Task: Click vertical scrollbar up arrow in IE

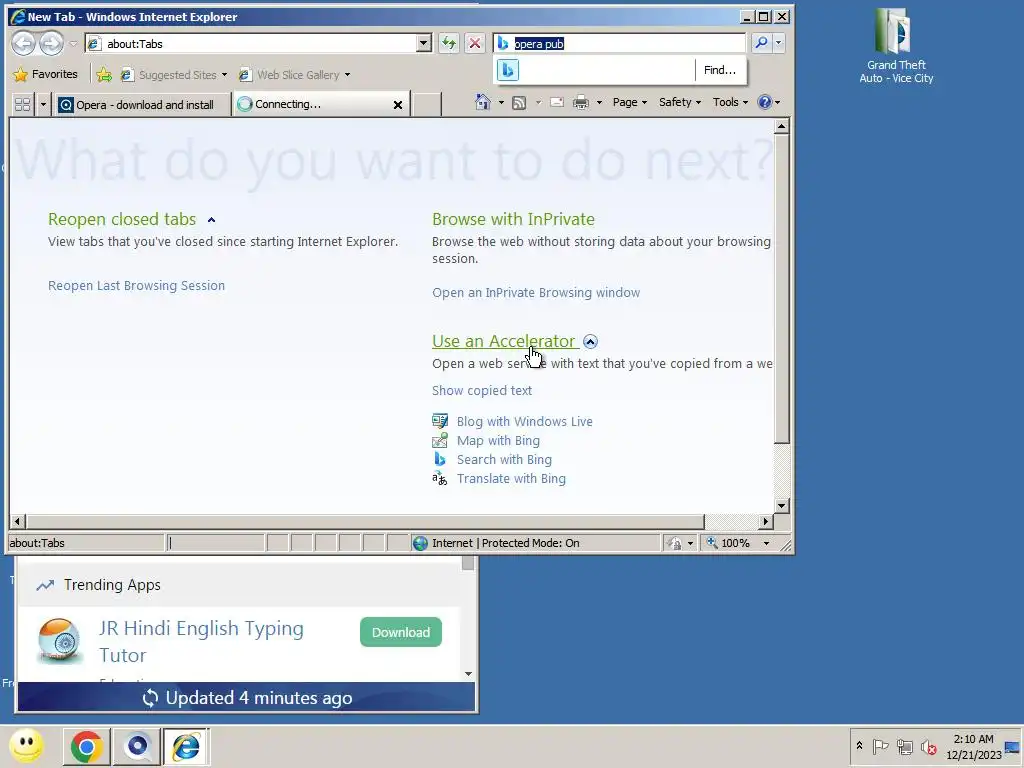Action: point(781,127)
